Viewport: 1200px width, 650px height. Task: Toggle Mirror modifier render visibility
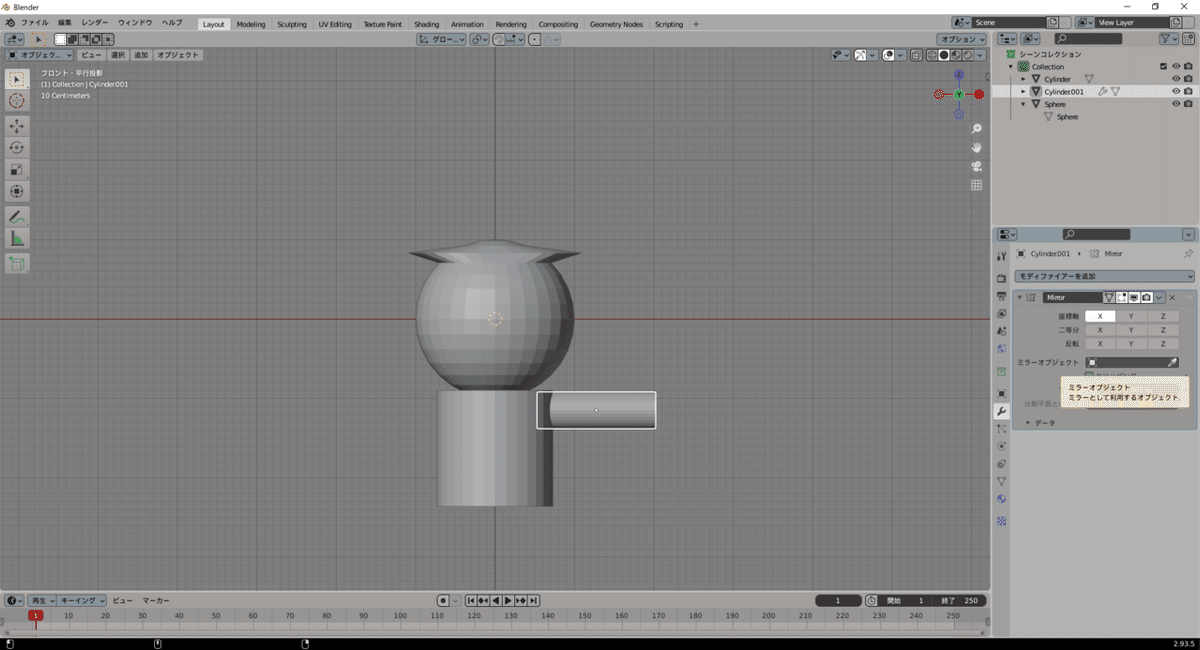1146,297
